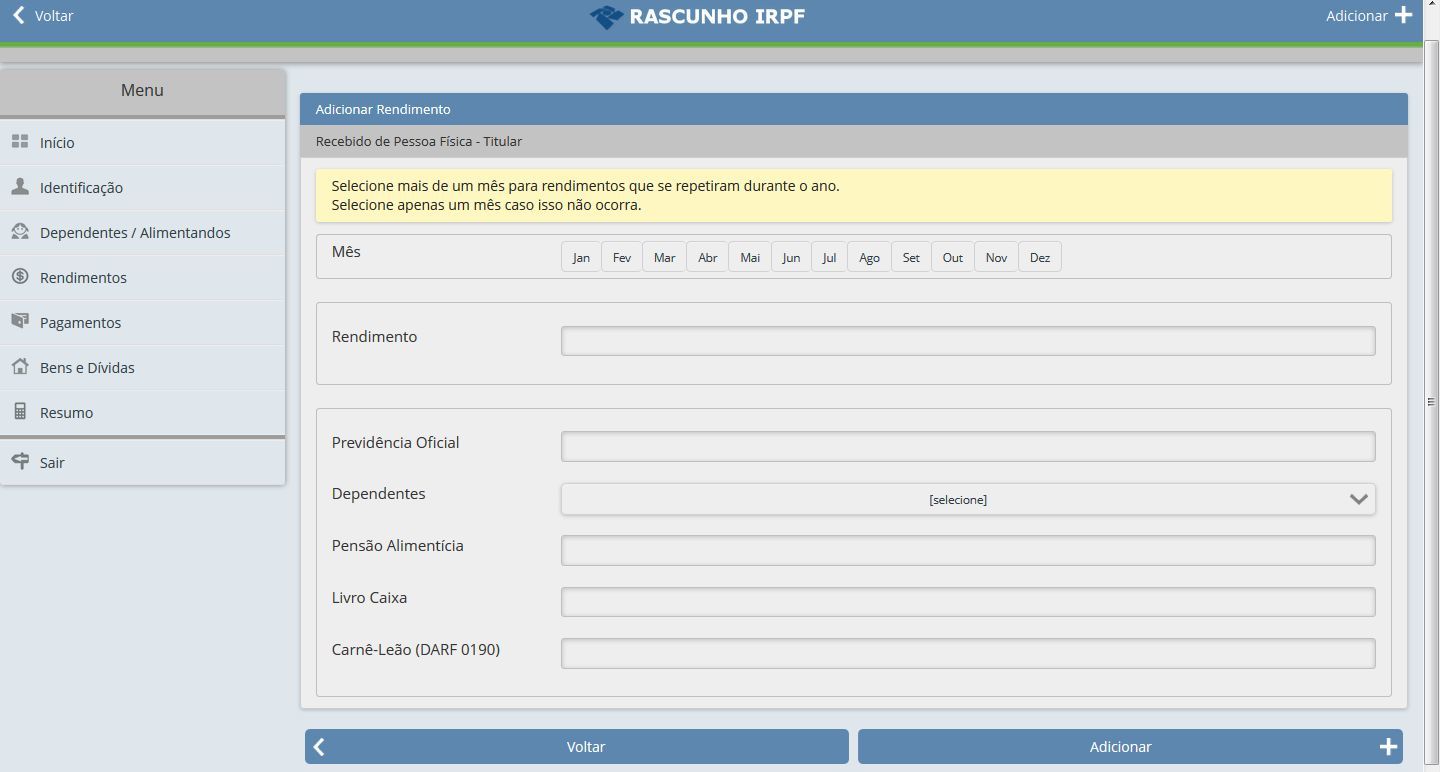Click the page vertical scrollbar grip
The image size is (1440, 772).
tap(1431, 401)
